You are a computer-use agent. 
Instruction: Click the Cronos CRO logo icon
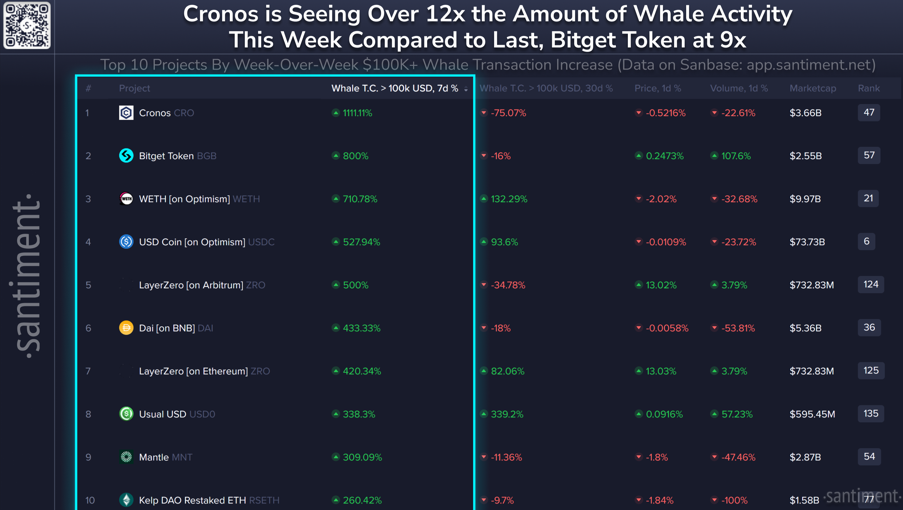point(126,113)
